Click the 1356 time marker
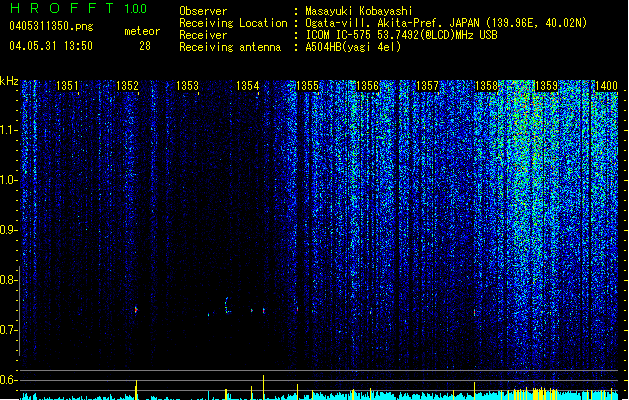 tap(367, 86)
